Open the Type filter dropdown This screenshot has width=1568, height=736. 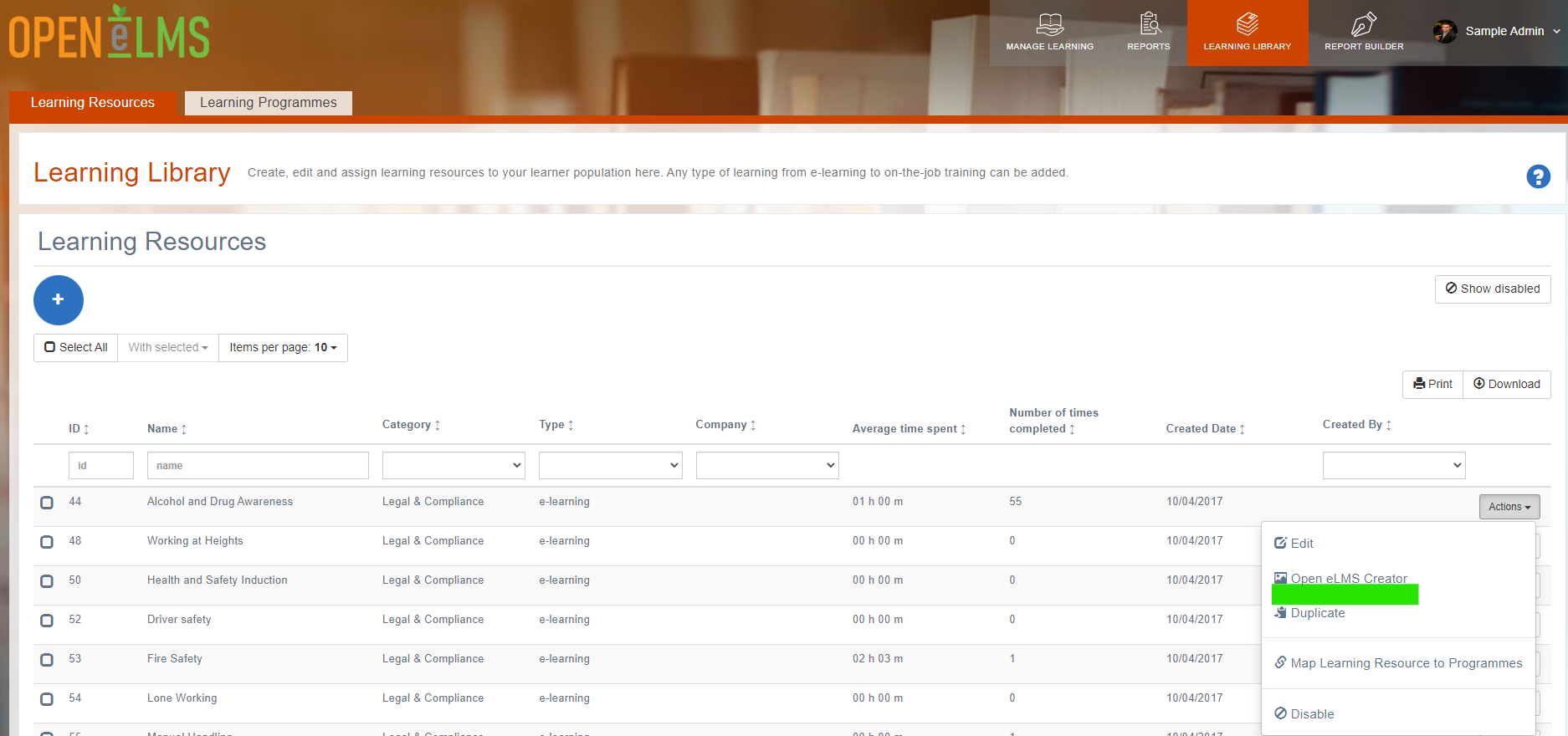click(611, 466)
